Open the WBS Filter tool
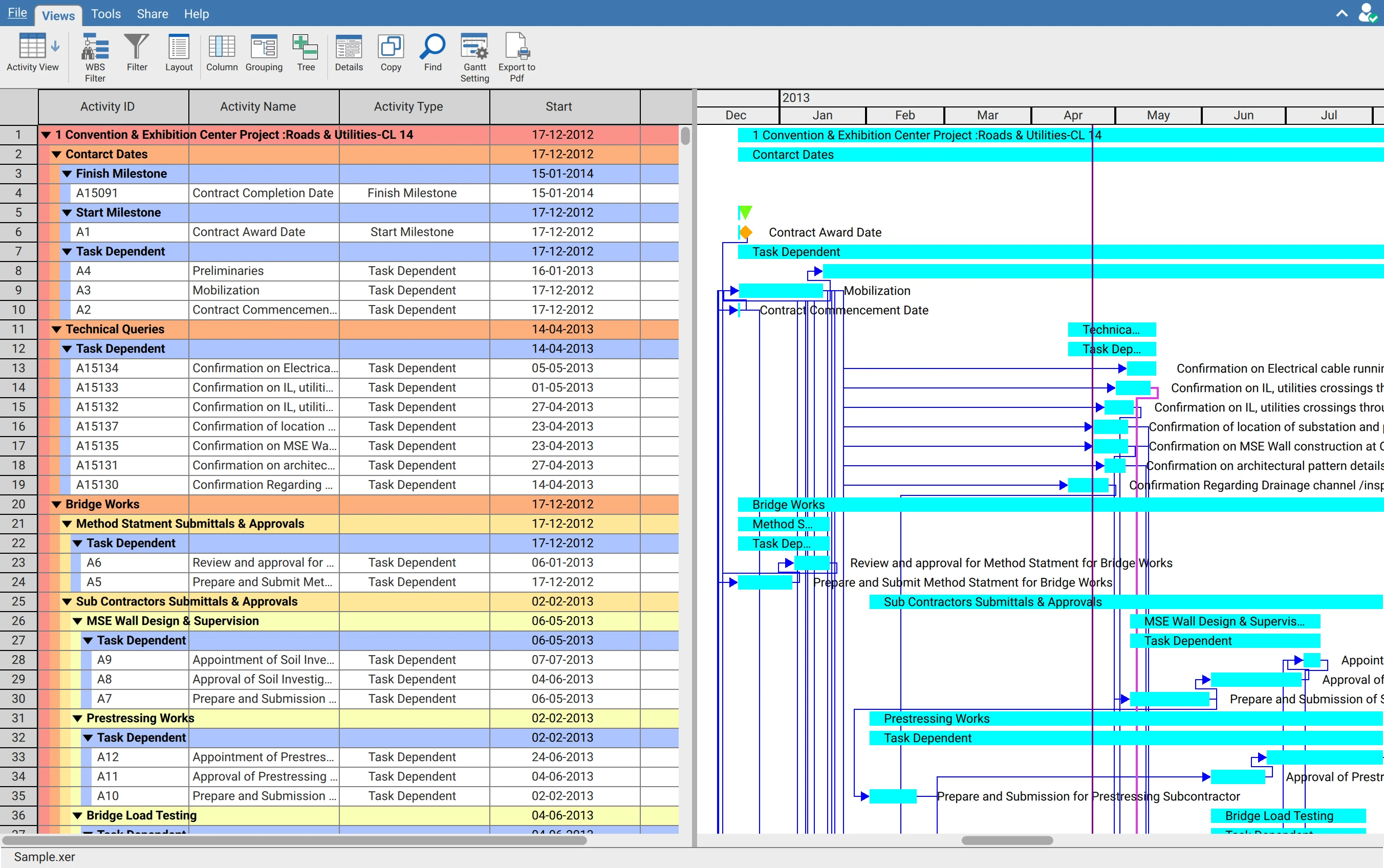 pos(95,57)
